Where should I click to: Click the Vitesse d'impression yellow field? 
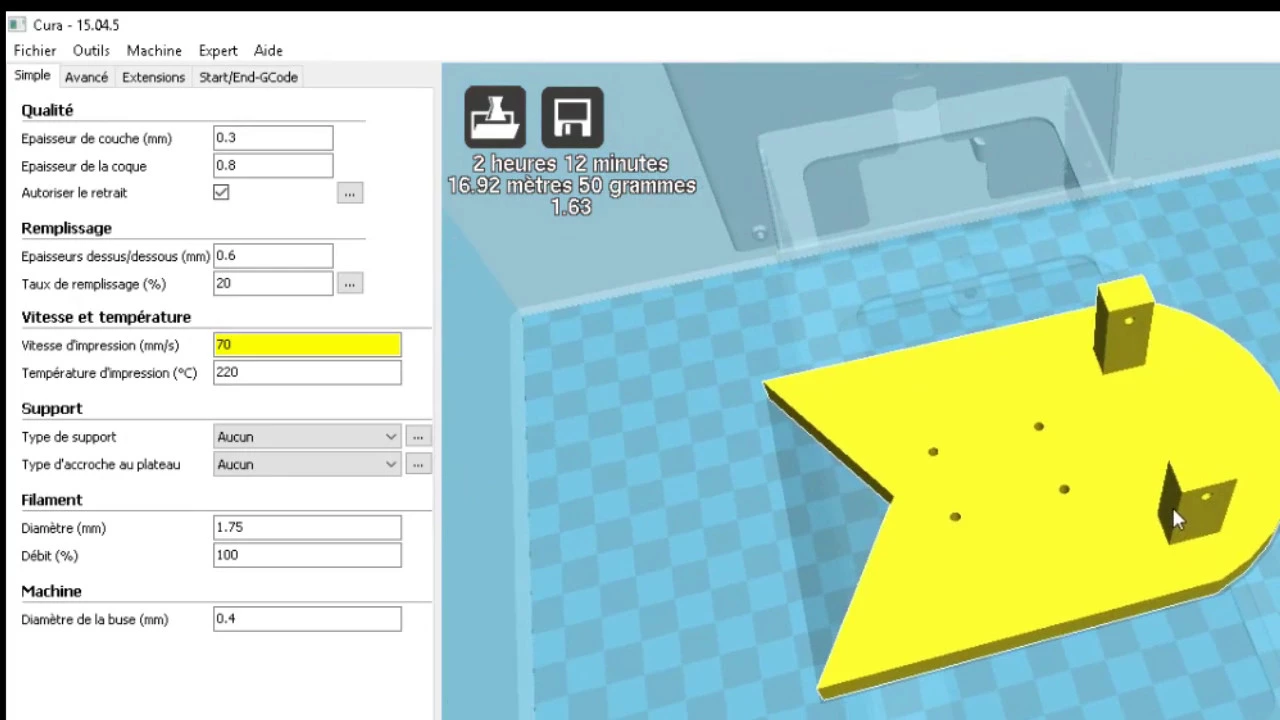[x=307, y=345]
